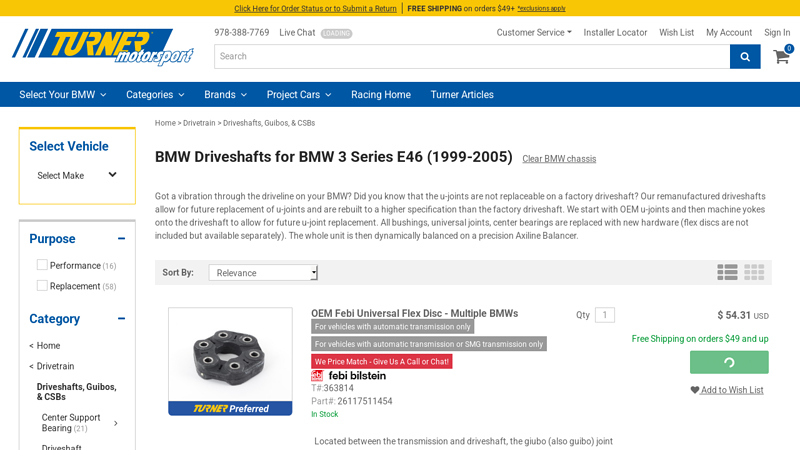Open the Customer Service dropdown
Viewport: 800px width, 450px height.
pos(534,33)
